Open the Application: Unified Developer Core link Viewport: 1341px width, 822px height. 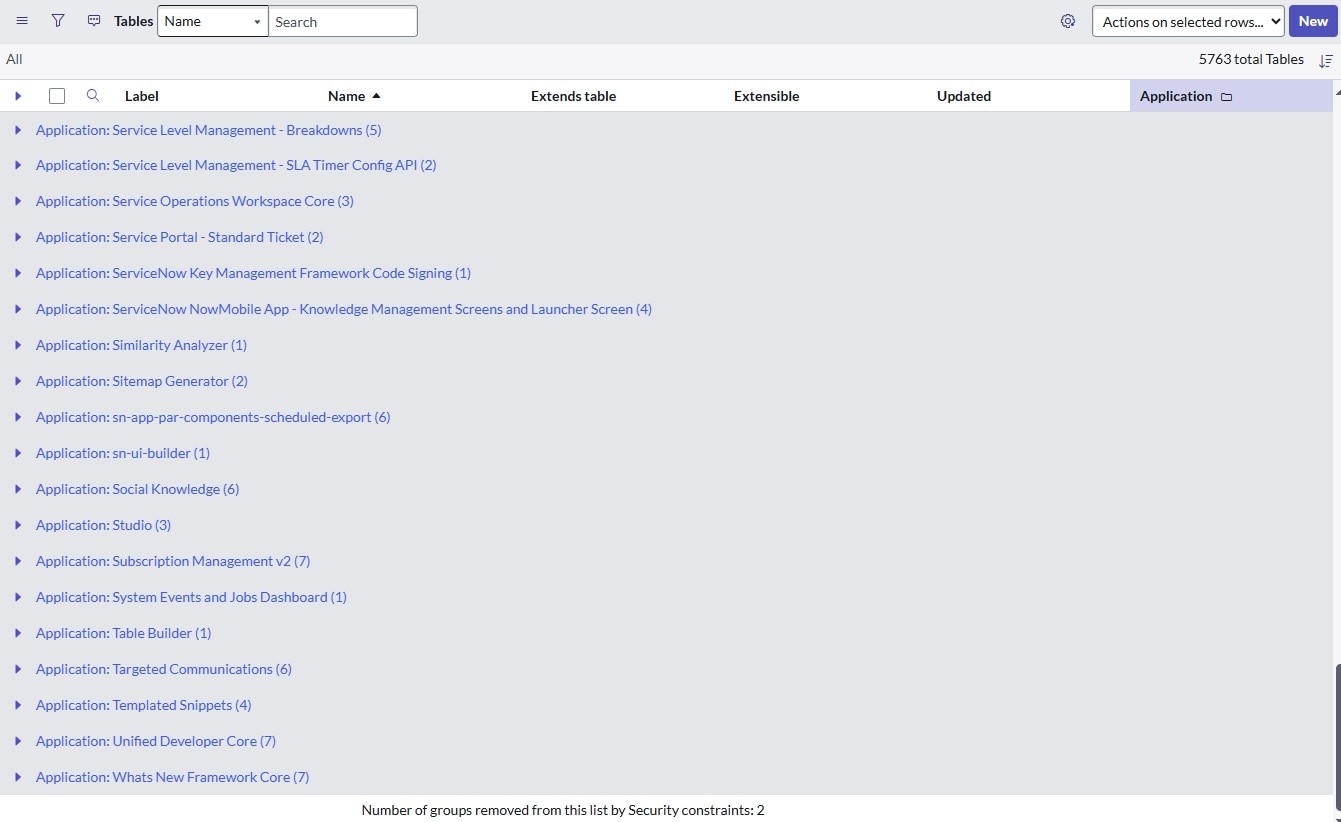[155, 741]
